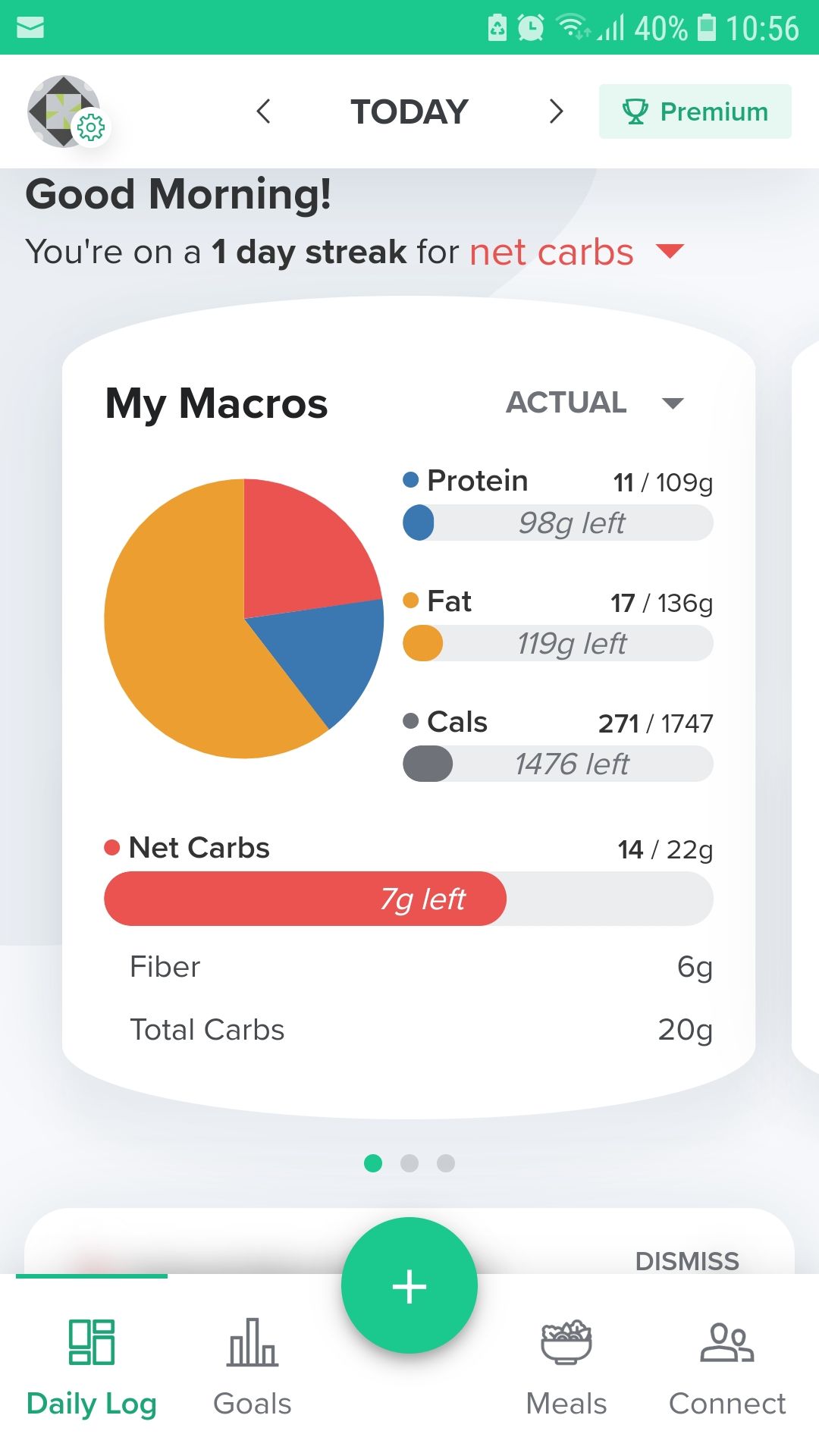
Task: Open the settings gear on profile avatar
Action: point(90,128)
